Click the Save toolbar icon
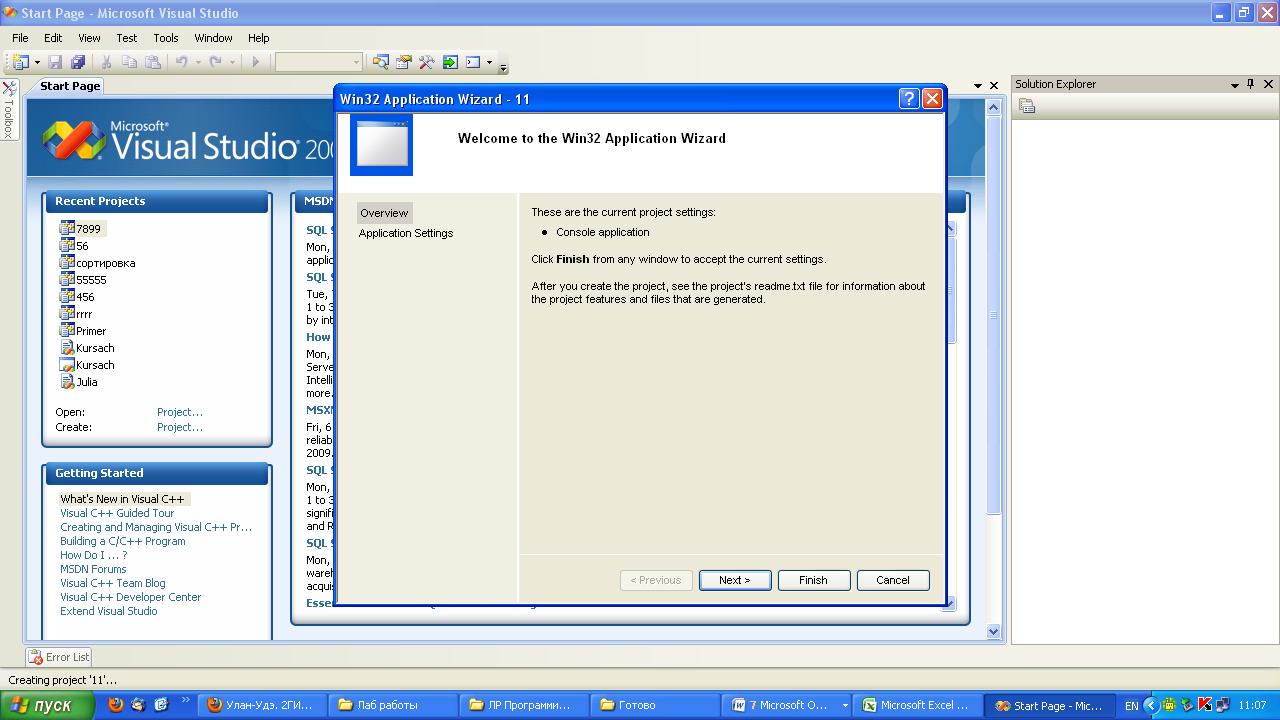Image resolution: width=1280 pixels, height=720 pixels. tap(56, 62)
